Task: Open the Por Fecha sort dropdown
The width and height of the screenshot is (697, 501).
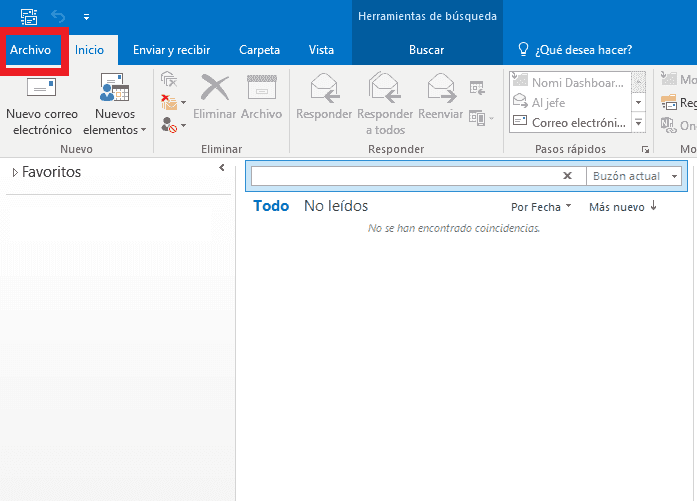Action: coord(541,207)
